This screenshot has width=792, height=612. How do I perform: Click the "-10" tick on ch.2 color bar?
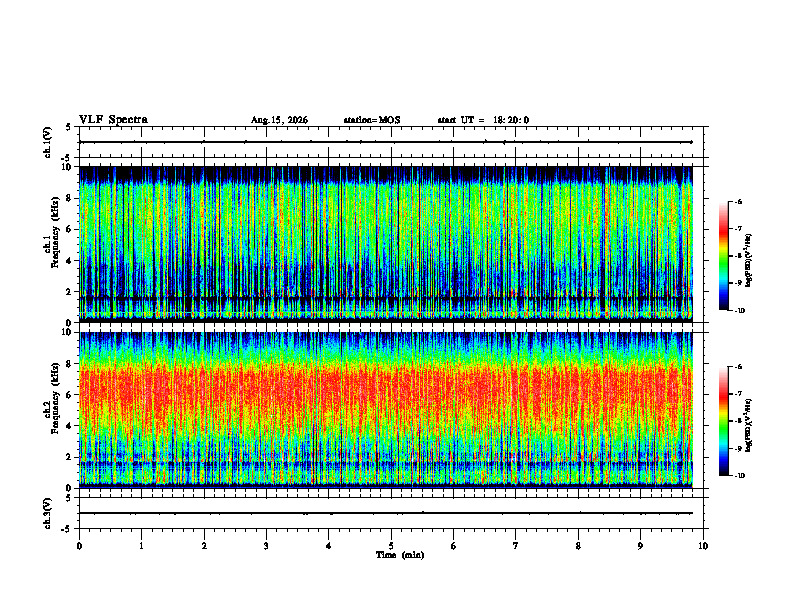[x=740, y=476]
